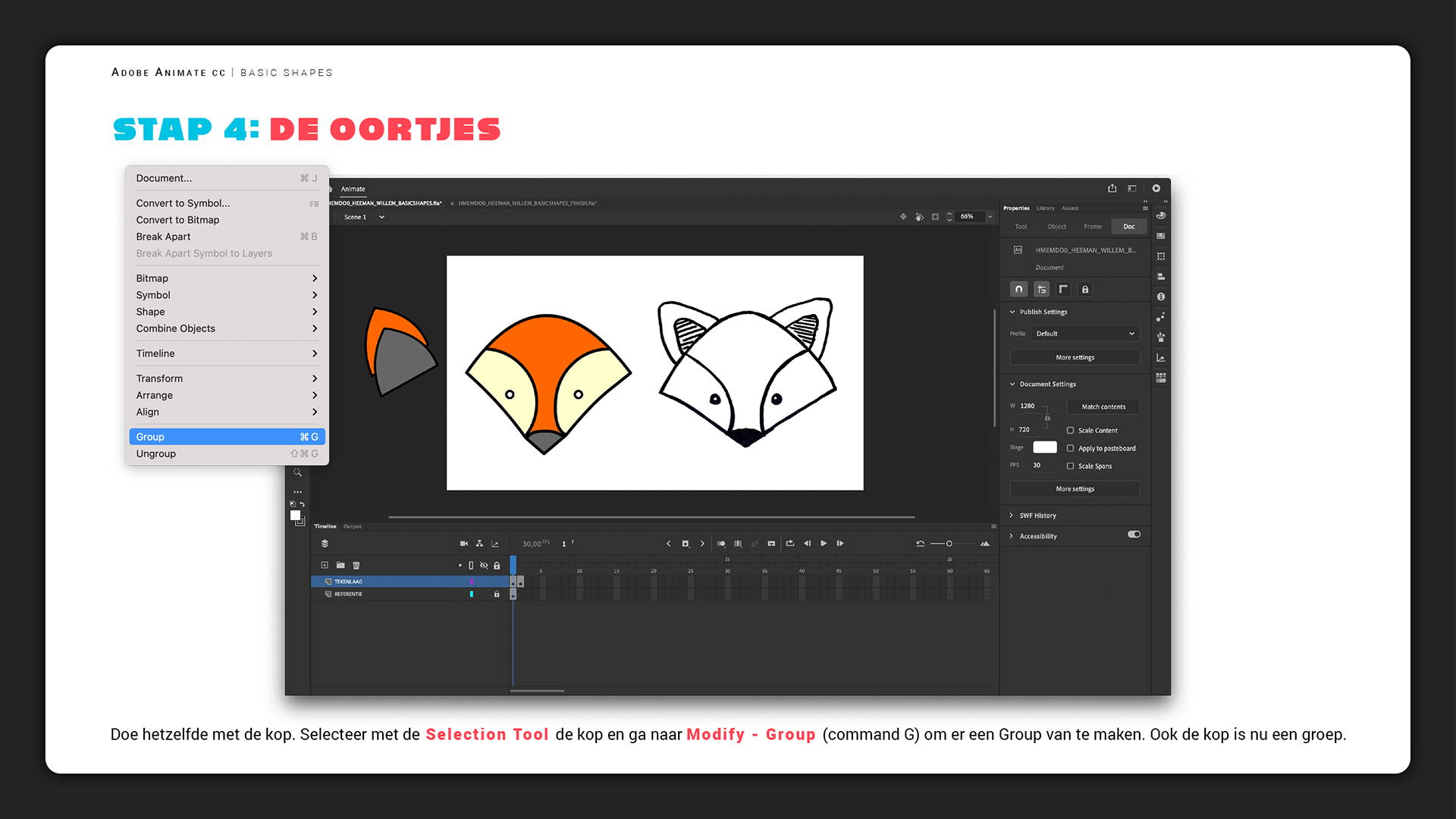The height and width of the screenshot is (819, 1456).
Task: Click the Info panel icon
Action: point(1161,297)
